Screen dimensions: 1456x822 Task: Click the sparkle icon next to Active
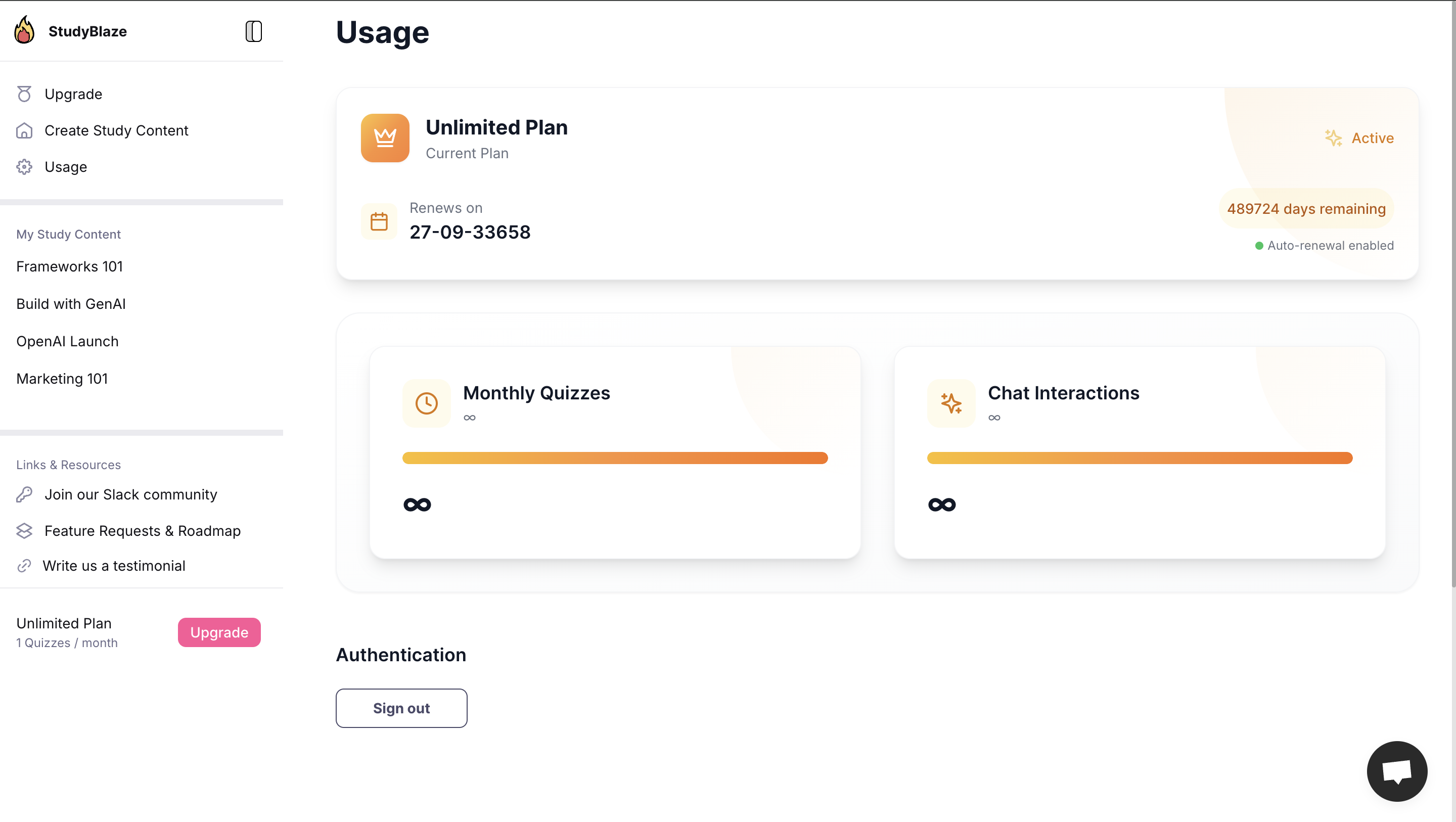tap(1333, 138)
